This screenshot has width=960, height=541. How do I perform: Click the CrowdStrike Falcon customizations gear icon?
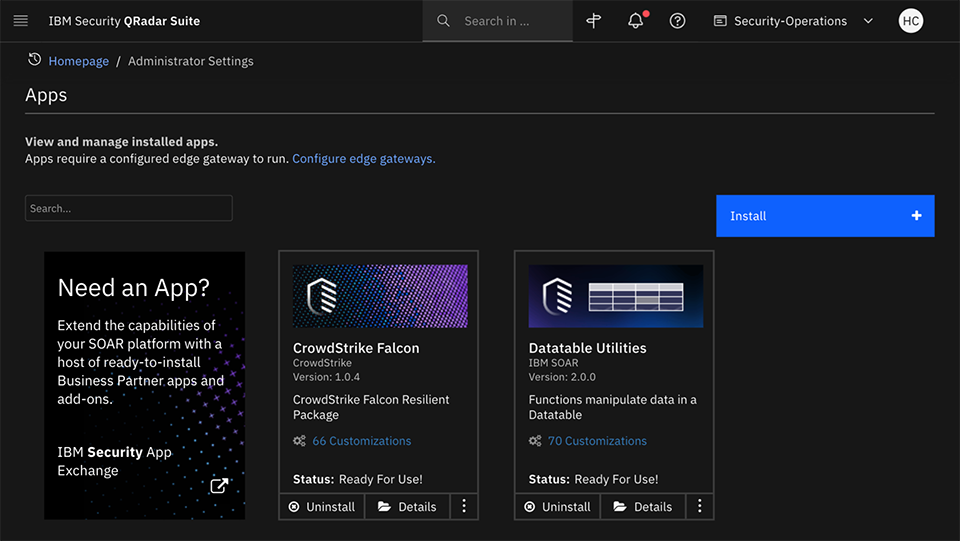pos(299,441)
